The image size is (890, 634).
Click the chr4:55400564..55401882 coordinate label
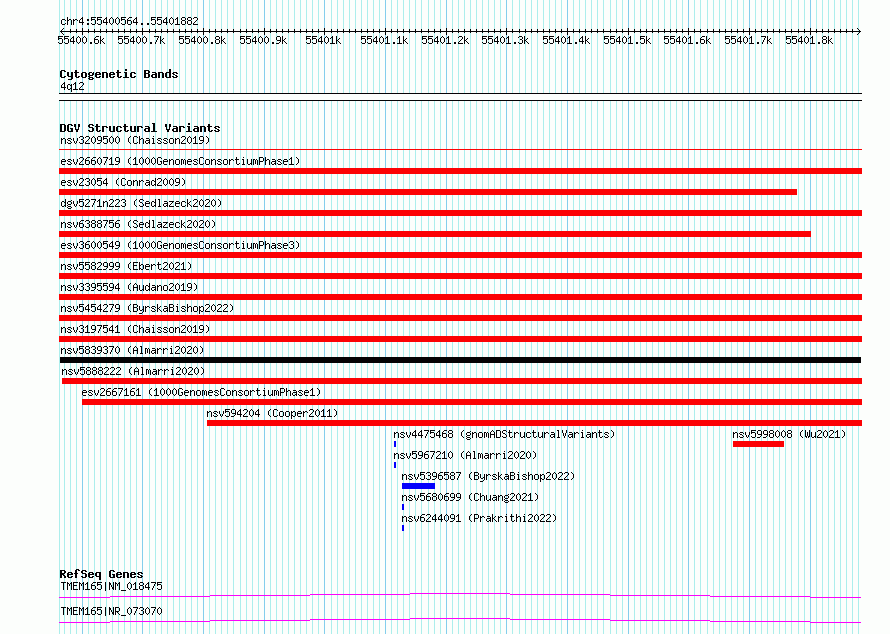[129, 22]
